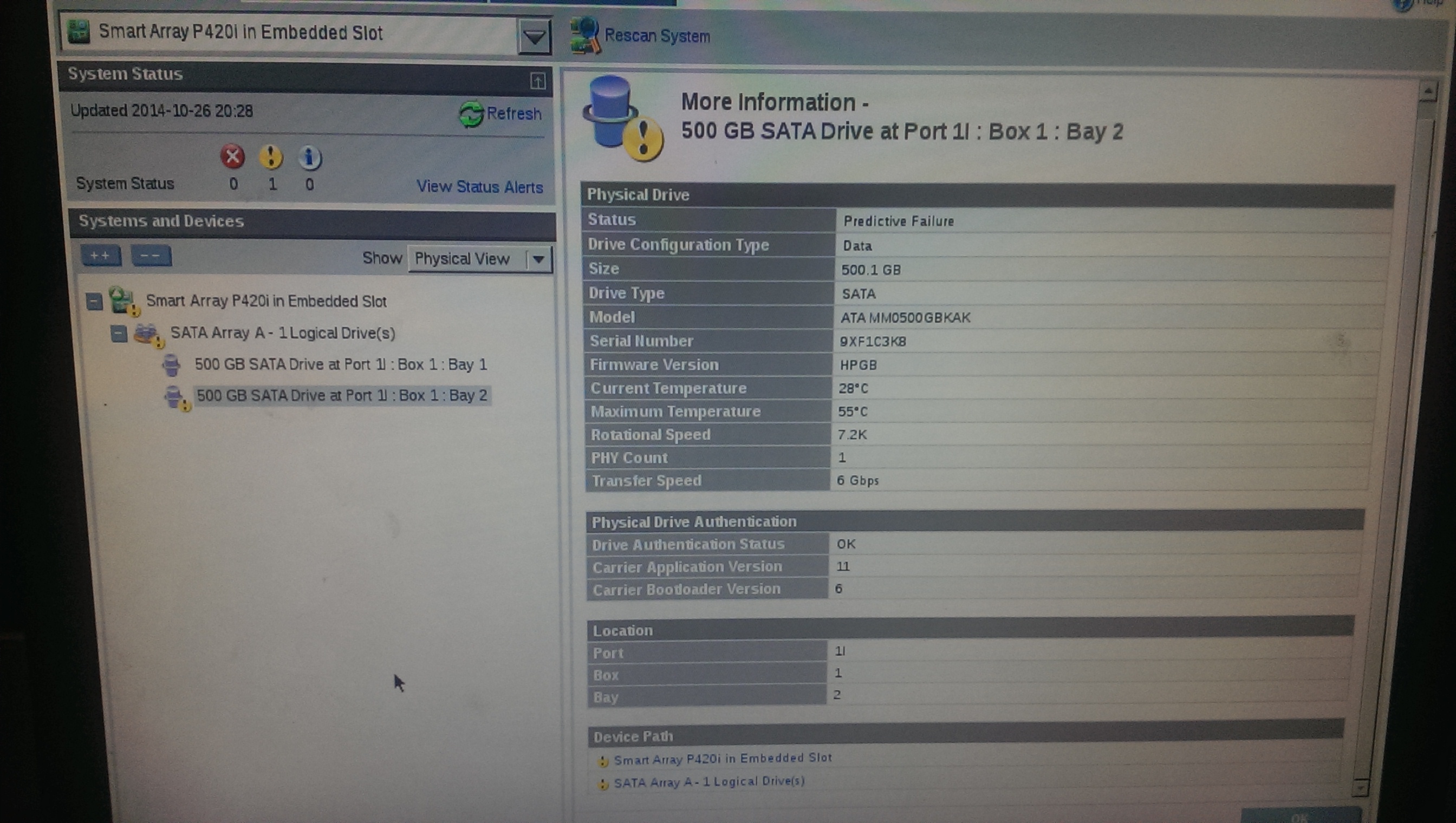Click current temperature value 28°C
The width and height of the screenshot is (1456, 823).
click(853, 388)
